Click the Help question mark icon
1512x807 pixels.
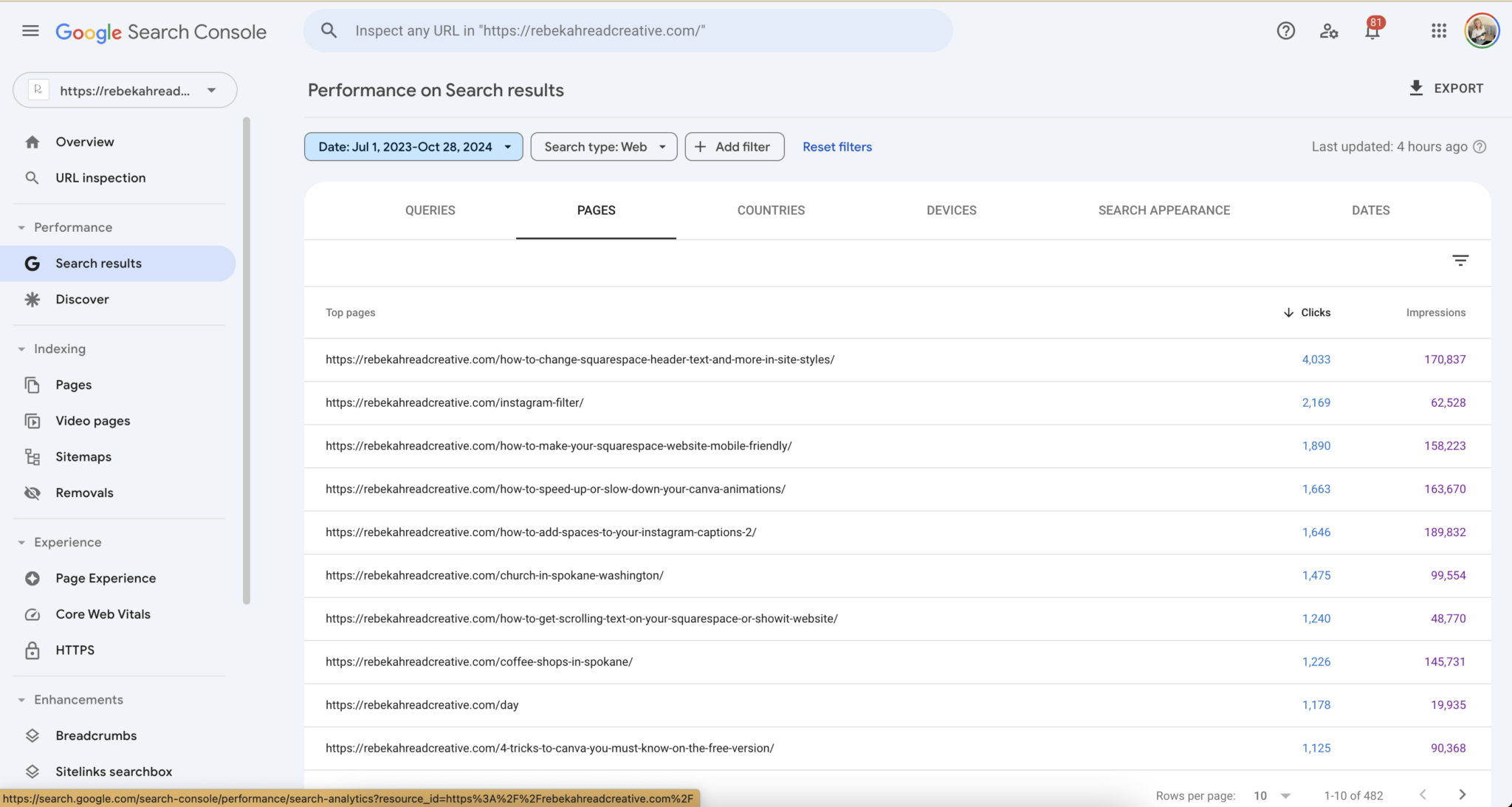(1285, 31)
